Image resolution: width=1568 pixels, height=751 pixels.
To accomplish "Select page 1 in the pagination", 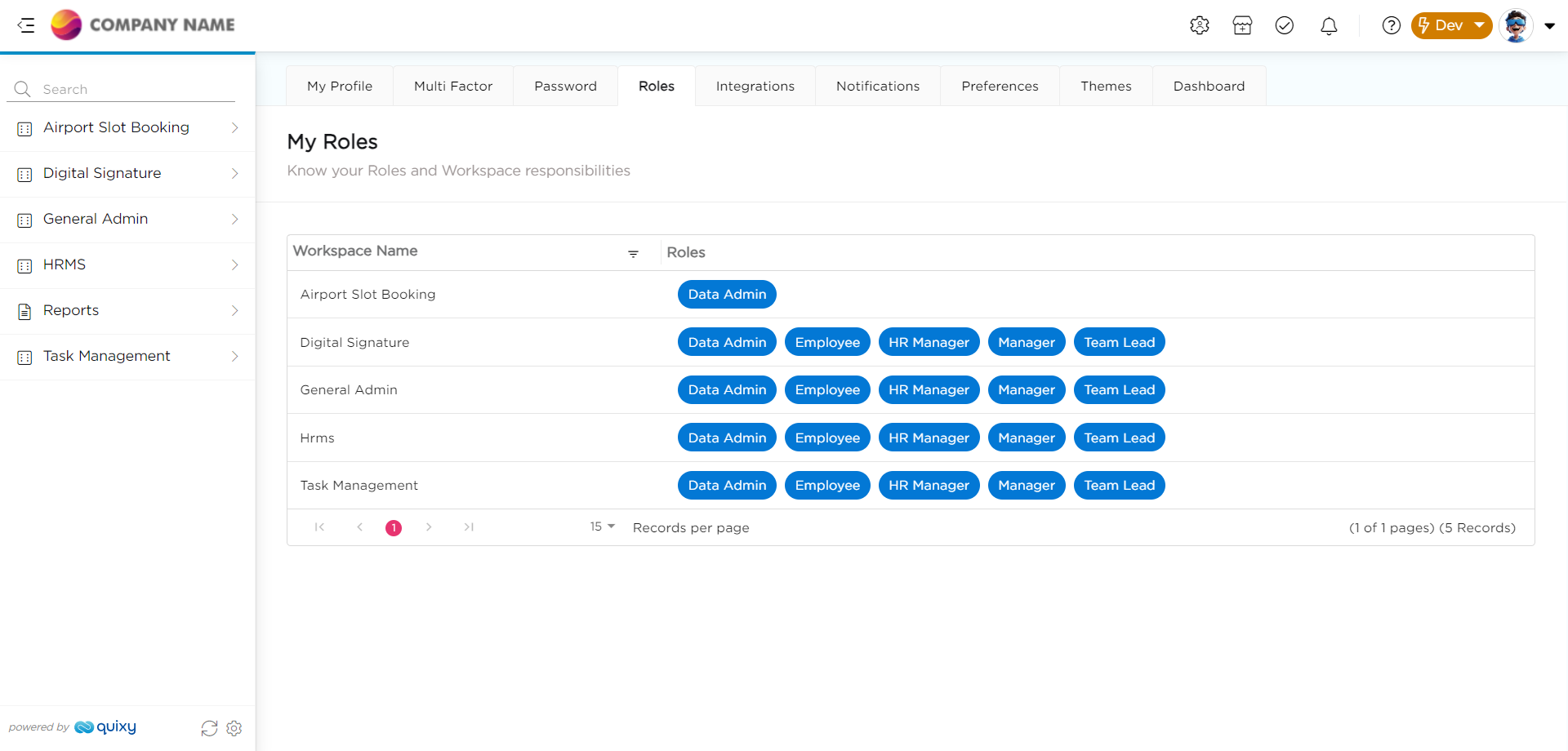I will tap(394, 528).
